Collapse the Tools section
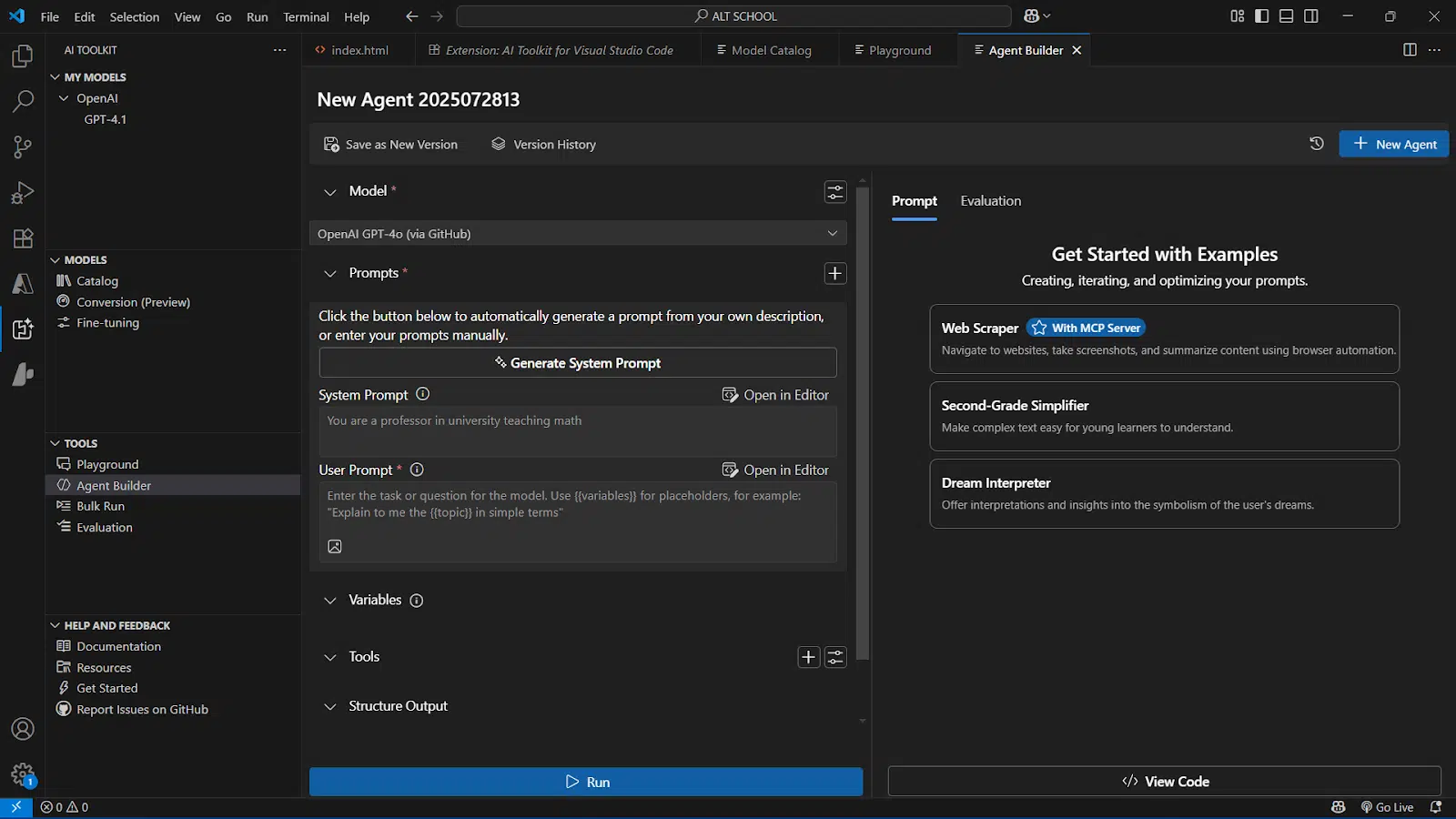This screenshot has width=1456, height=819. click(x=330, y=657)
